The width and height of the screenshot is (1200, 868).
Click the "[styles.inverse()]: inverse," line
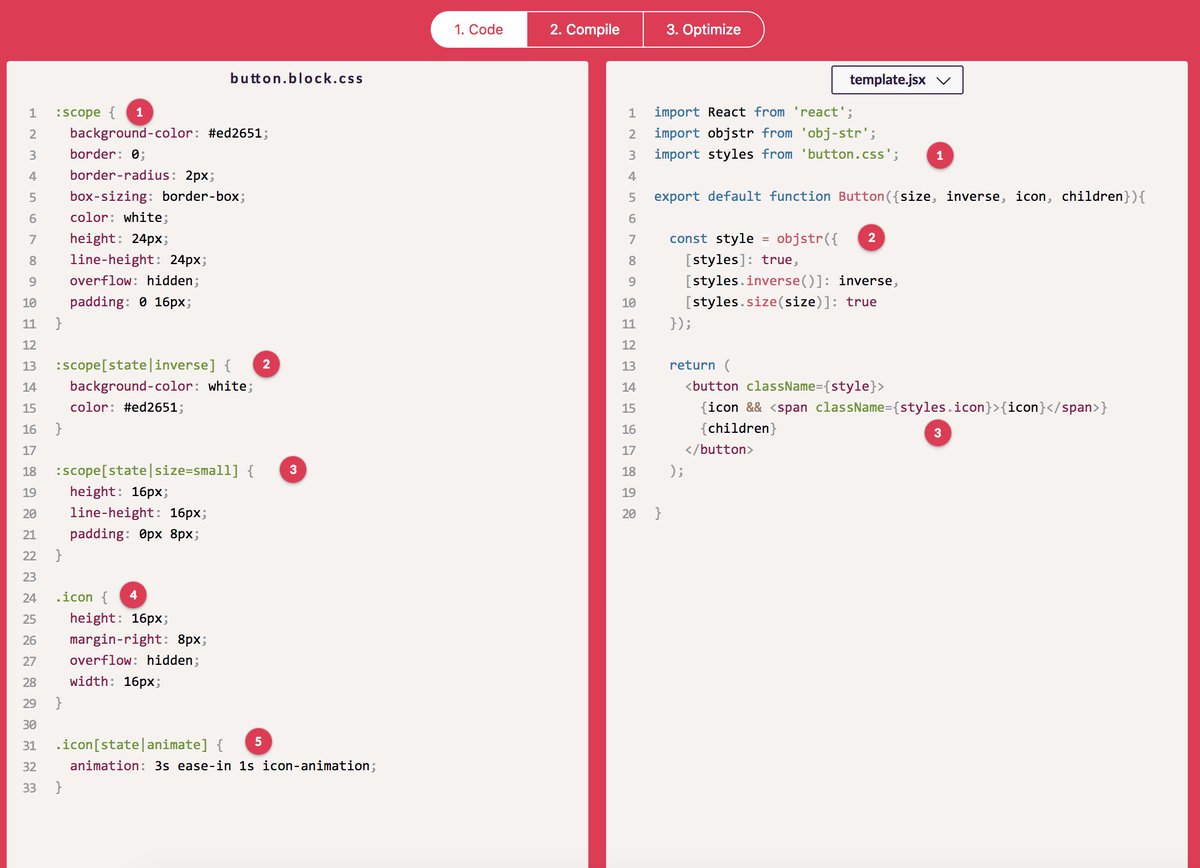(x=792, y=281)
